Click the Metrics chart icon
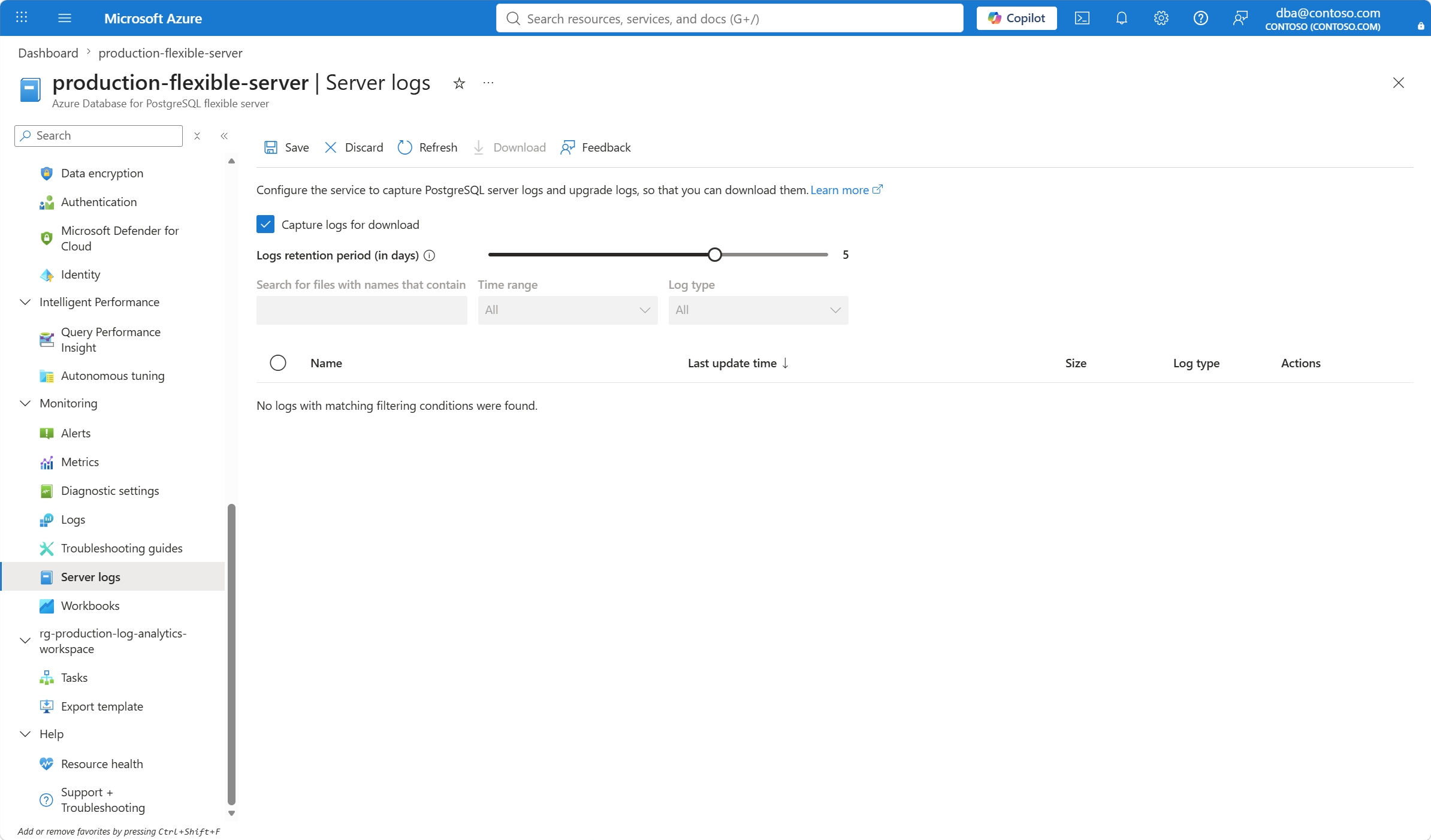 click(47, 462)
